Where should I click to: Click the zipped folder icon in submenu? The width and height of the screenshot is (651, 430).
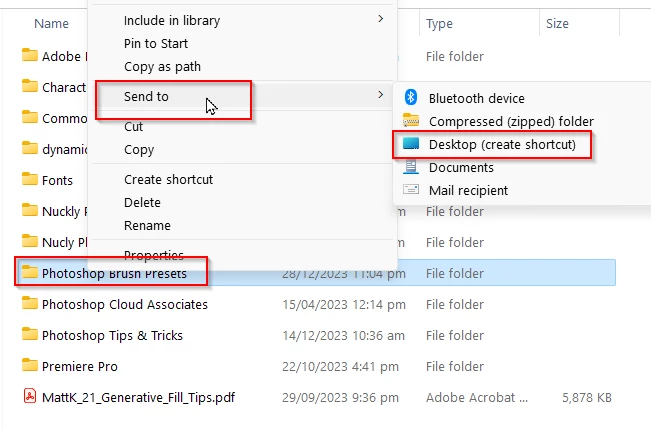[x=411, y=120]
